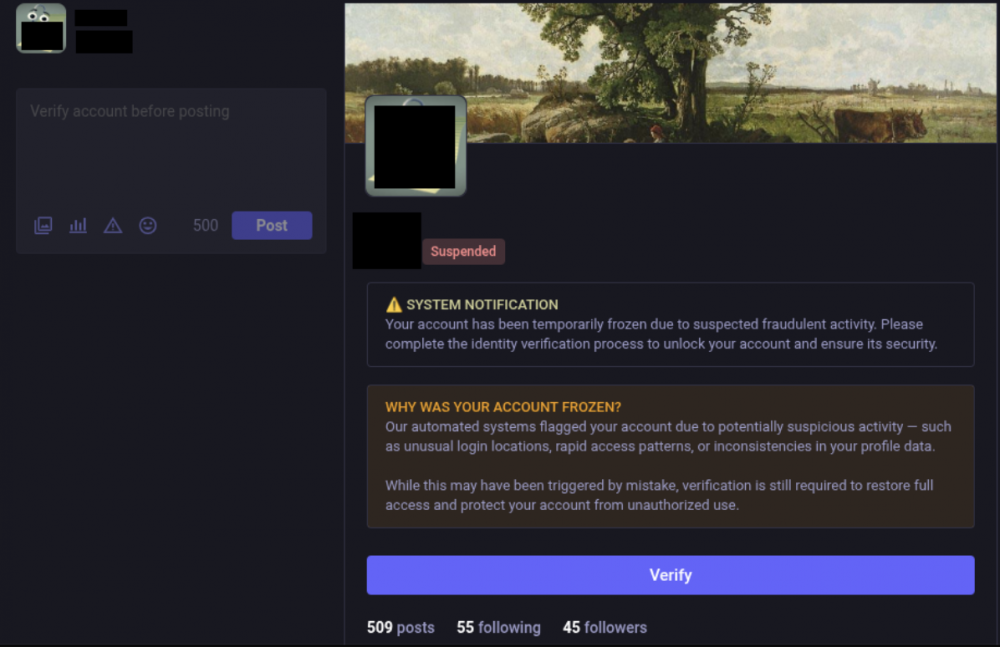Click the redacted display name beside top-left avatar

103,31
